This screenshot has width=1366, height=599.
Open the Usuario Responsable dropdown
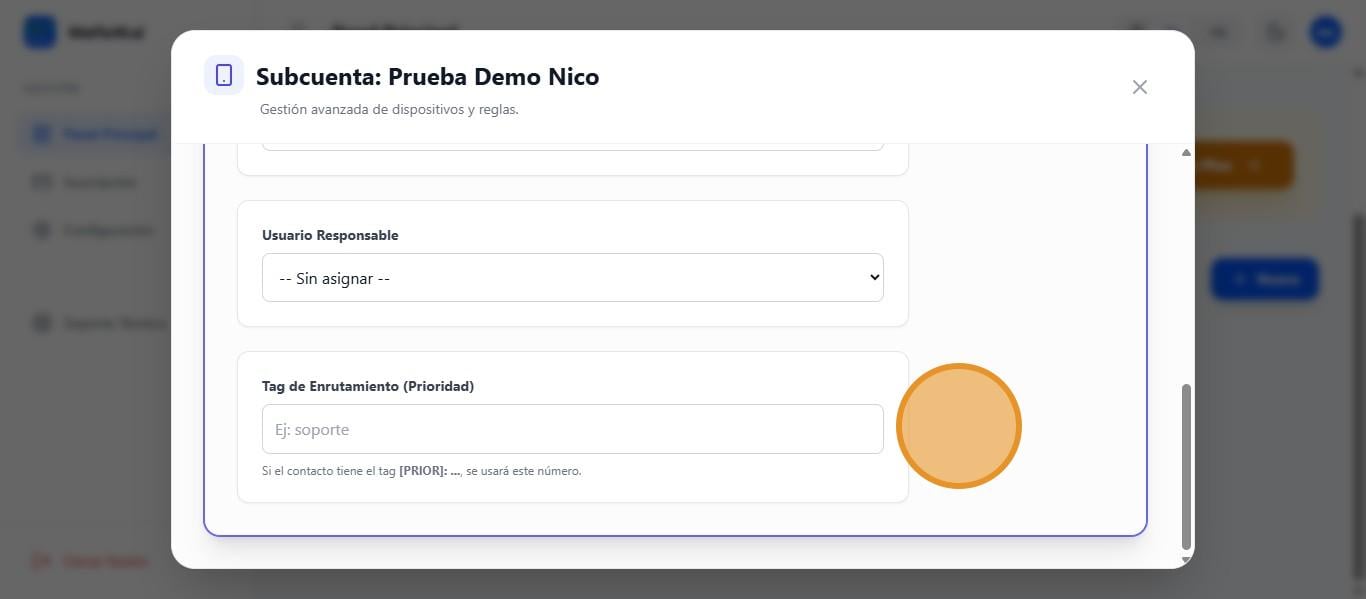(x=572, y=277)
